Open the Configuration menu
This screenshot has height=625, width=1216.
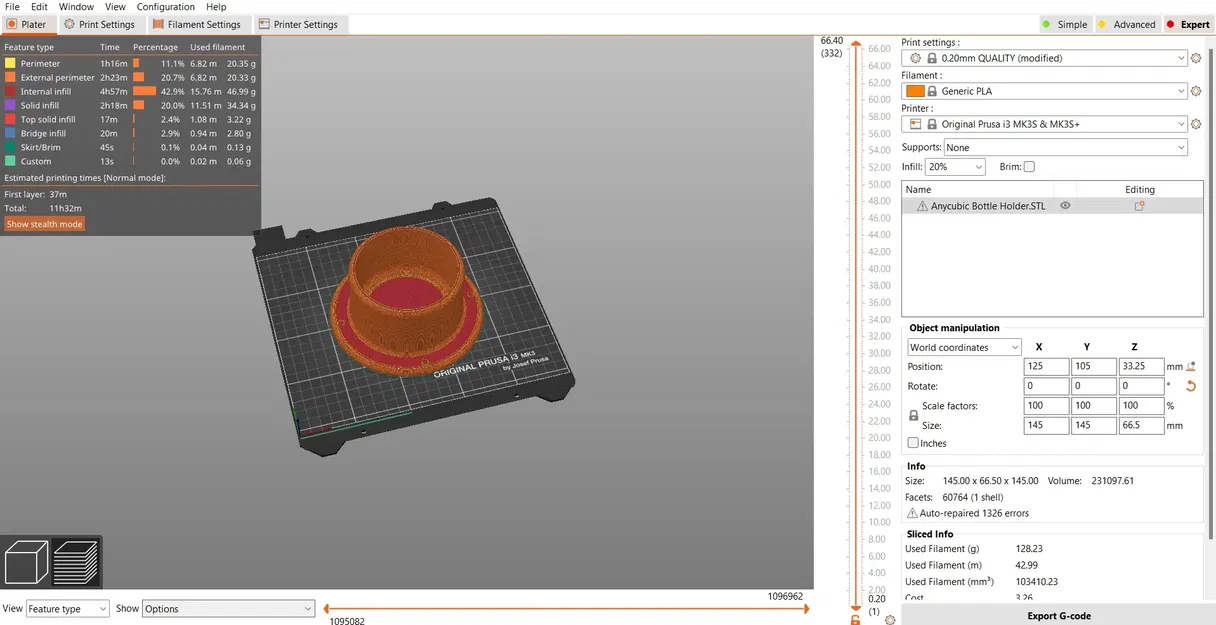(x=166, y=7)
